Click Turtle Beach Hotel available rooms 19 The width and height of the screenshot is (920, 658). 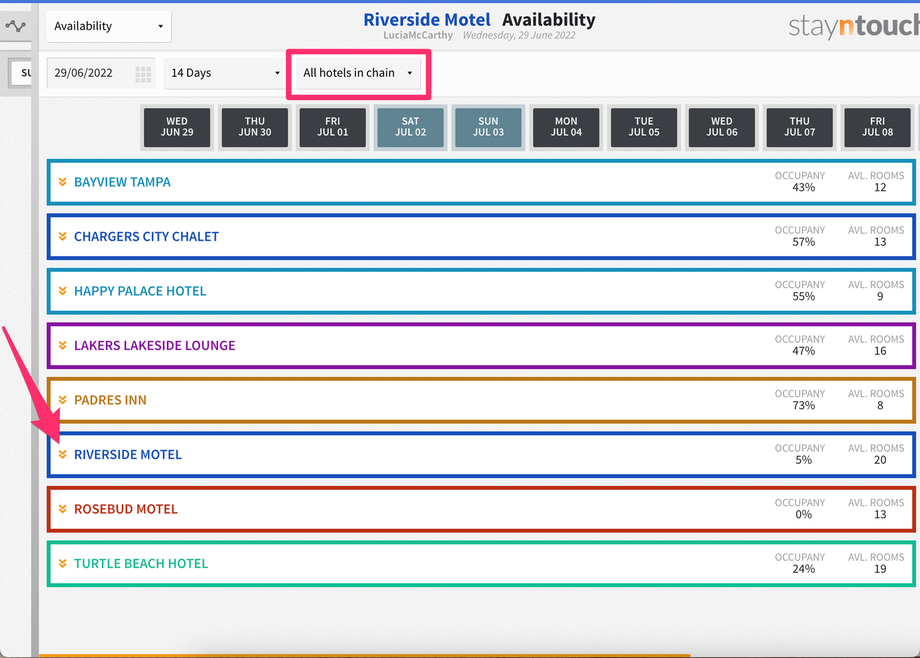[x=880, y=569]
